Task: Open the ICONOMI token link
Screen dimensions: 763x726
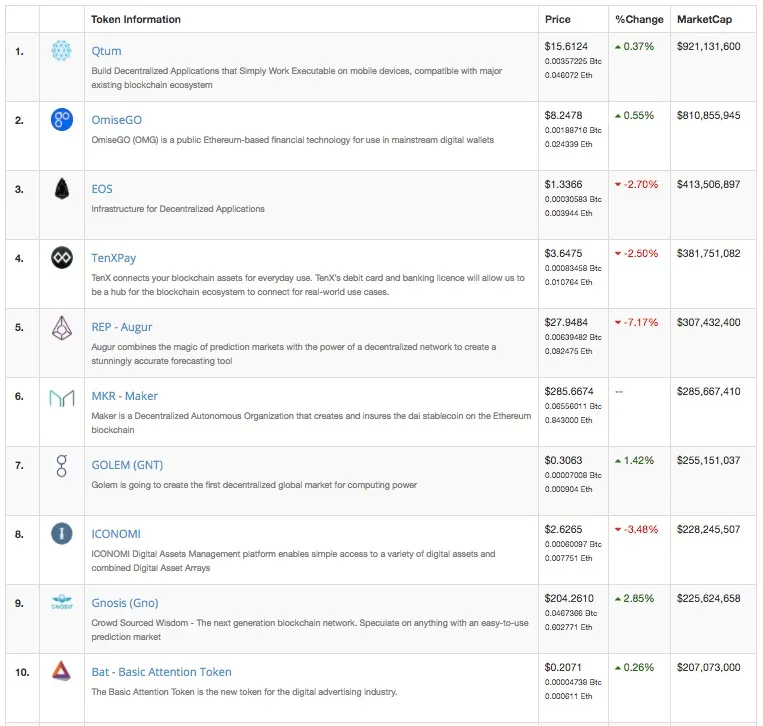Action: point(116,534)
